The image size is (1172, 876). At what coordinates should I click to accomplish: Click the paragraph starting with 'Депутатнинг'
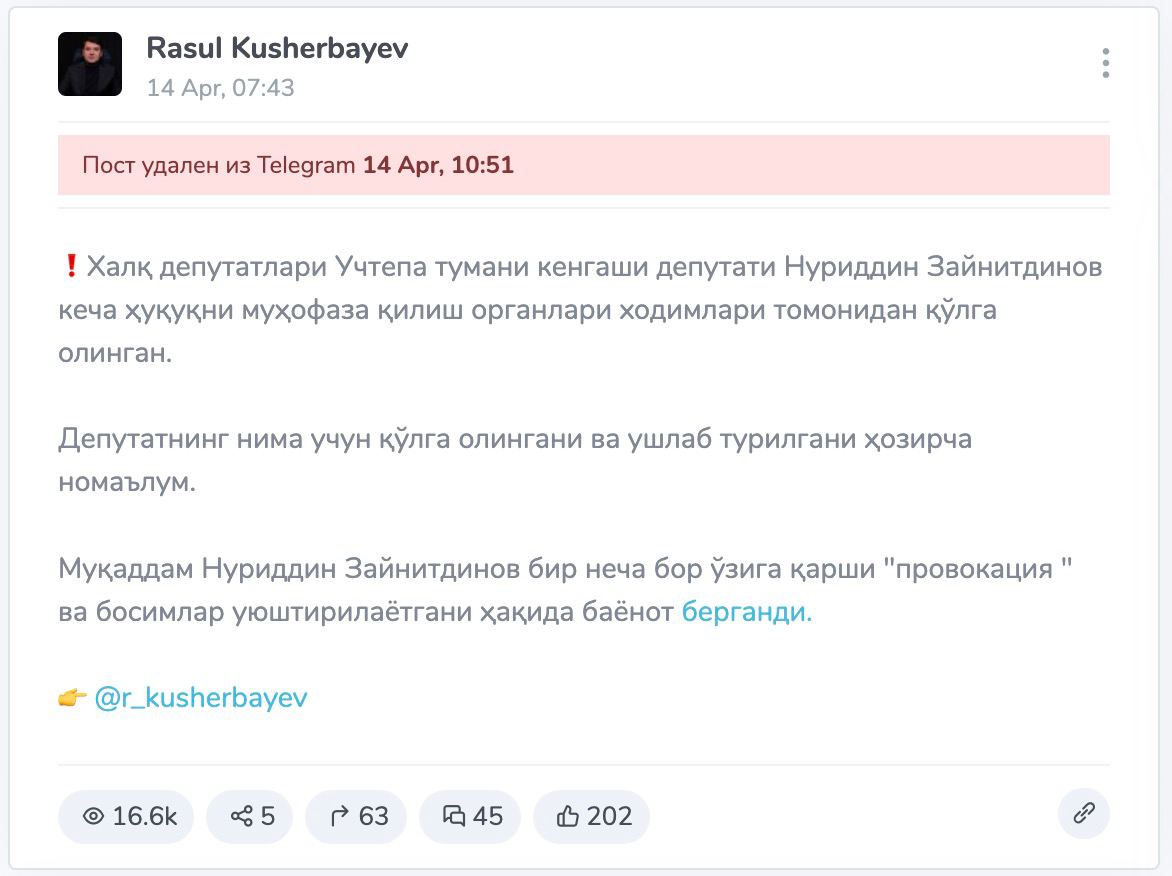514,461
